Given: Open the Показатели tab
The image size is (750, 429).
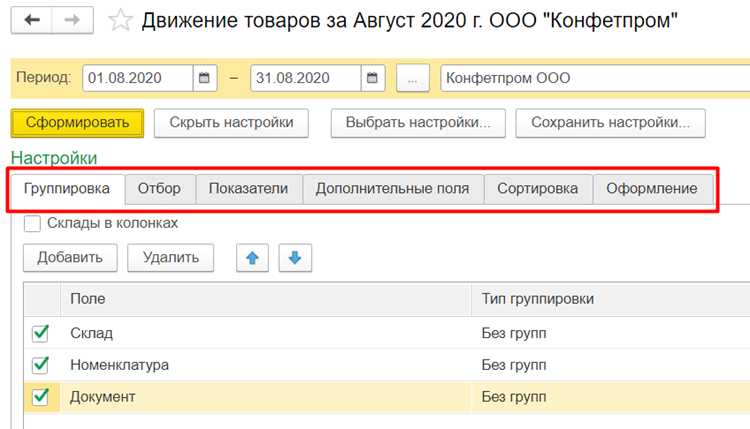Looking at the screenshot, I should pyautogui.click(x=248, y=188).
